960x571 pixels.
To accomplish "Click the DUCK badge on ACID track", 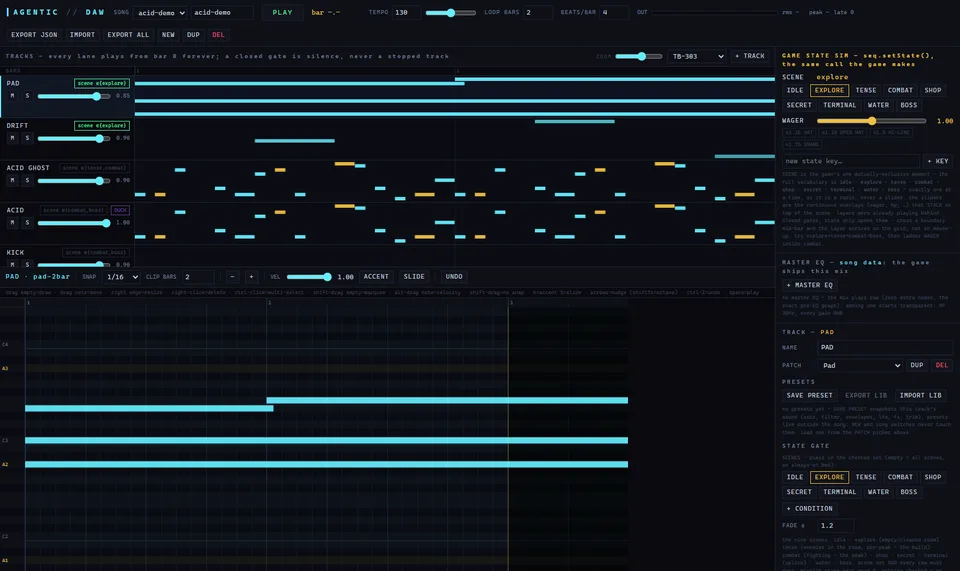I will click(x=120, y=210).
